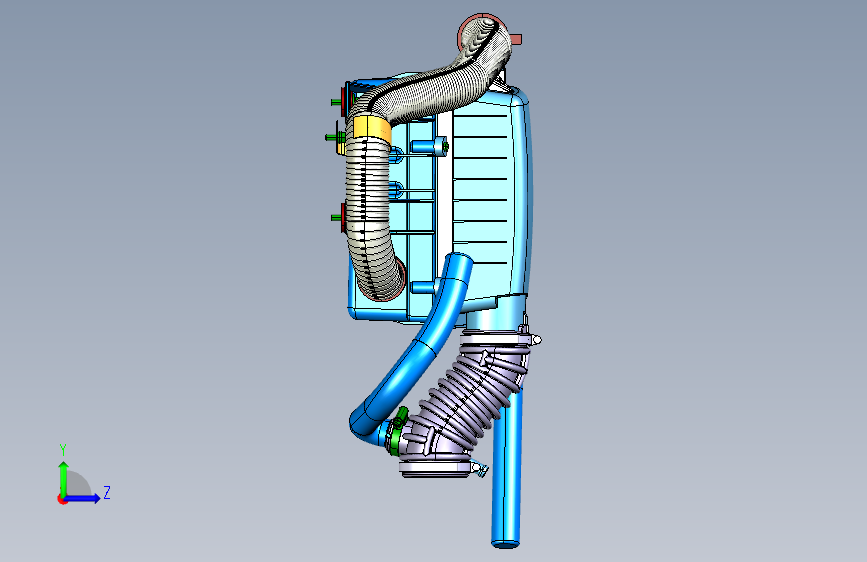Select the gray YZ plane quadrant on the triad
Viewport: 867px width, 562px height.
tap(78, 485)
